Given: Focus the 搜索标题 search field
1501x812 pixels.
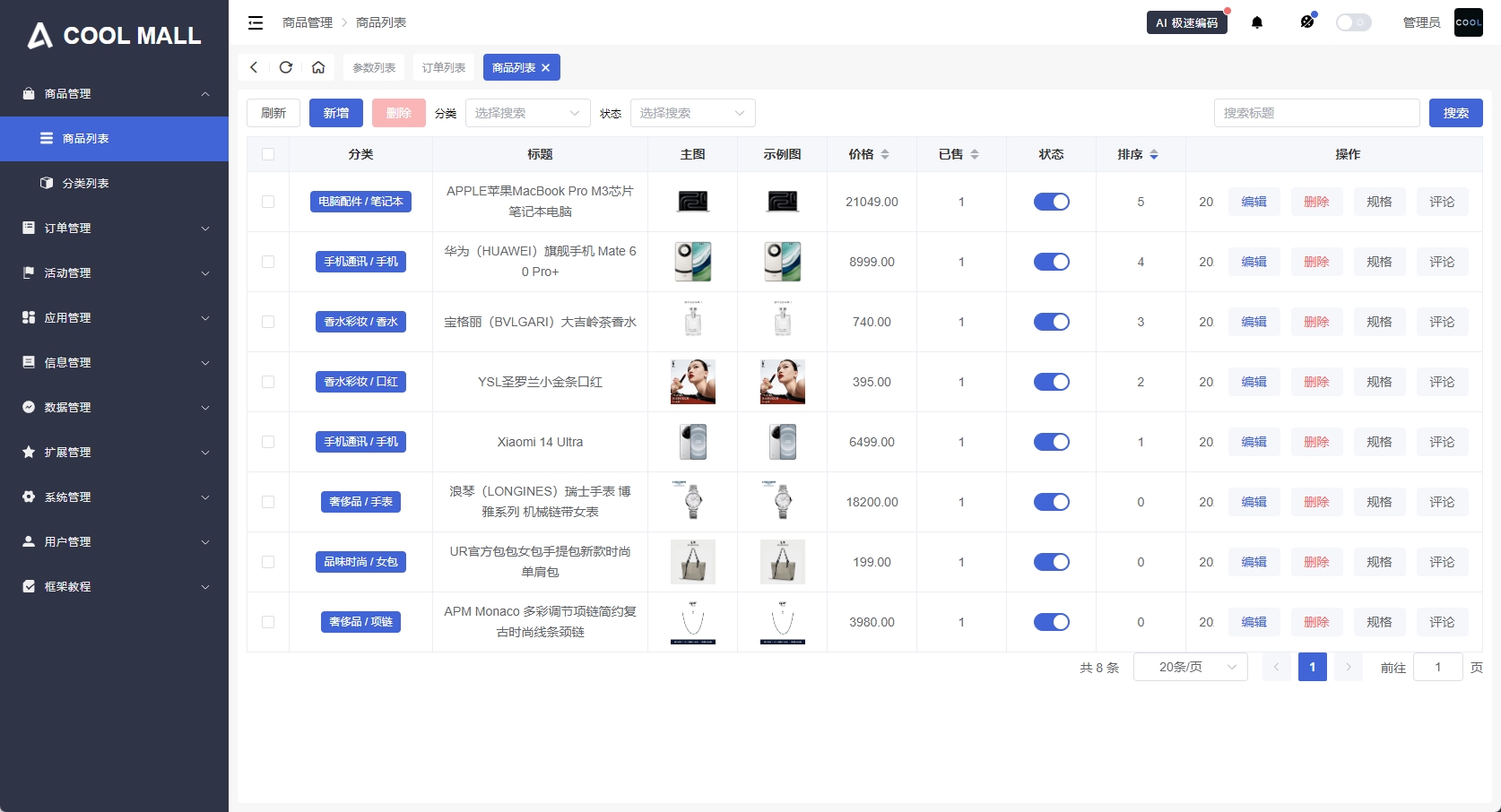Looking at the screenshot, I should click(x=1317, y=113).
